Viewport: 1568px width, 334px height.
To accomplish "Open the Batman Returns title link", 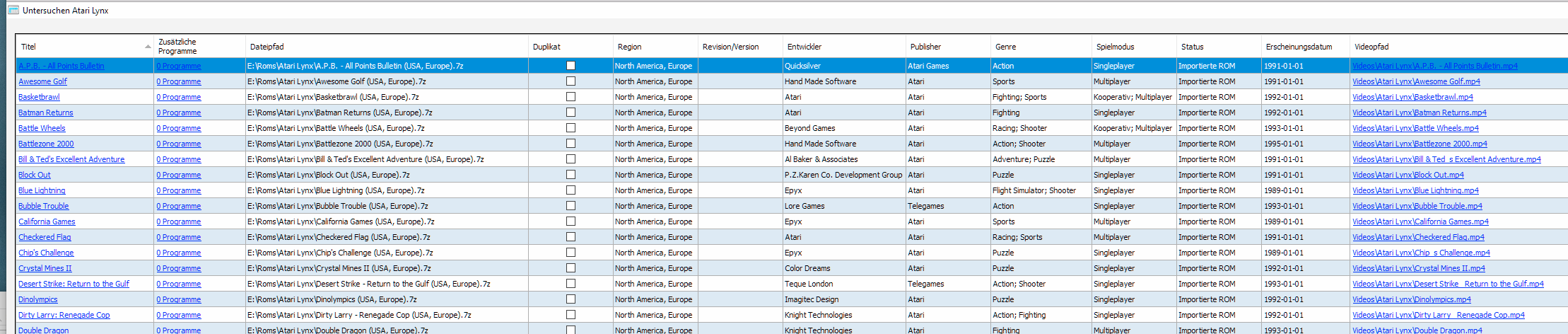I will [x=45, y=113].
